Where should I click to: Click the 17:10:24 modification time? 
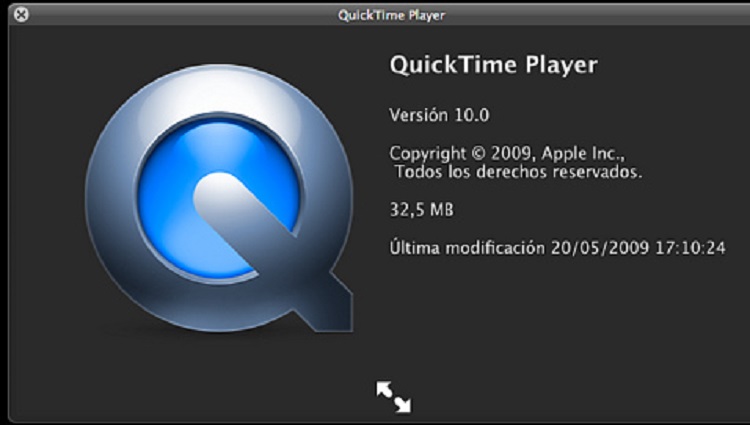click(692, 247)
